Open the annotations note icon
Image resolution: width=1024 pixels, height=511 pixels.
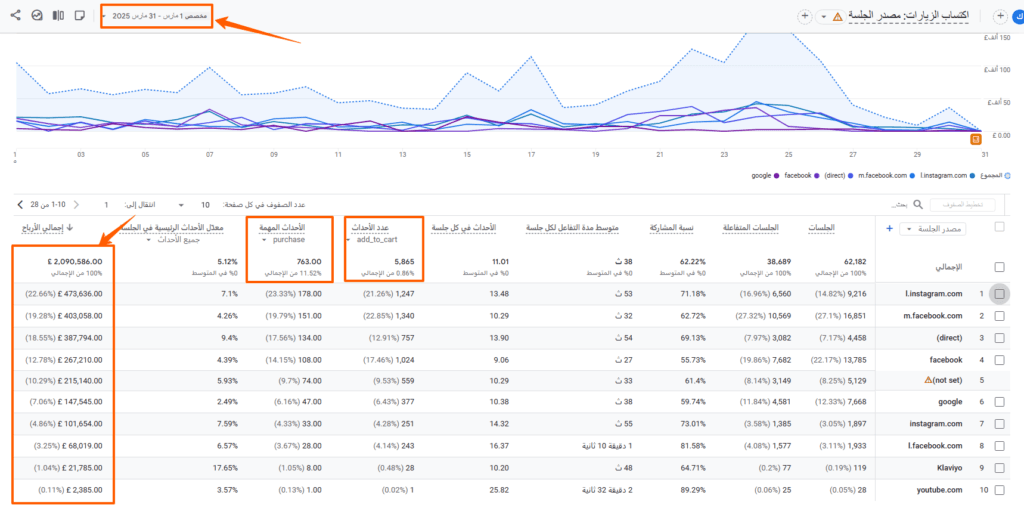[x=79, y=15]
